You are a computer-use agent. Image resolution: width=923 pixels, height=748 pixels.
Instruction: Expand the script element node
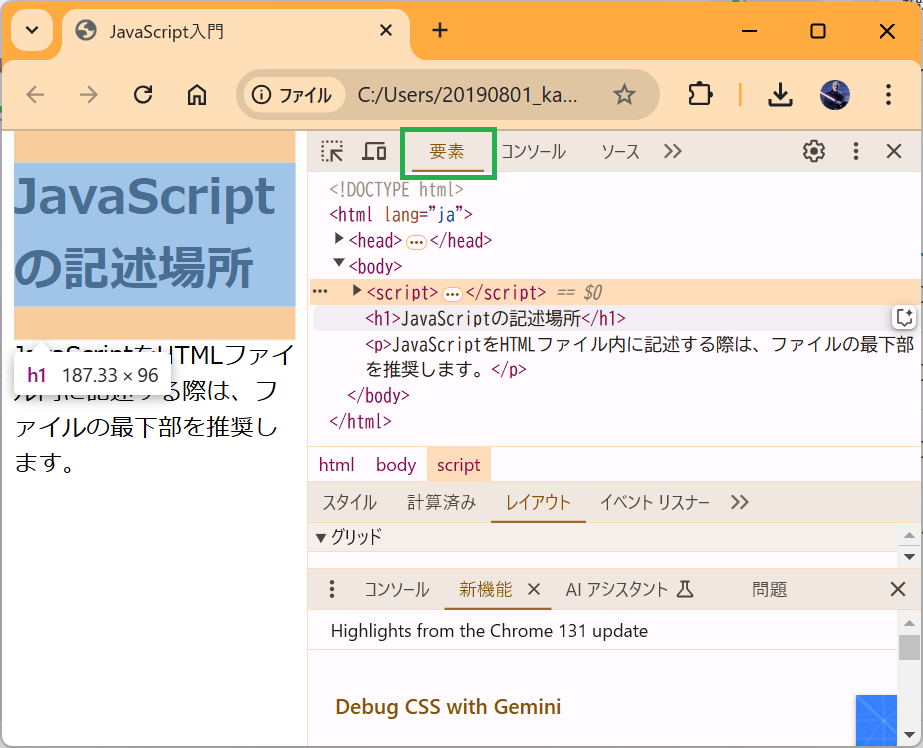357,291
